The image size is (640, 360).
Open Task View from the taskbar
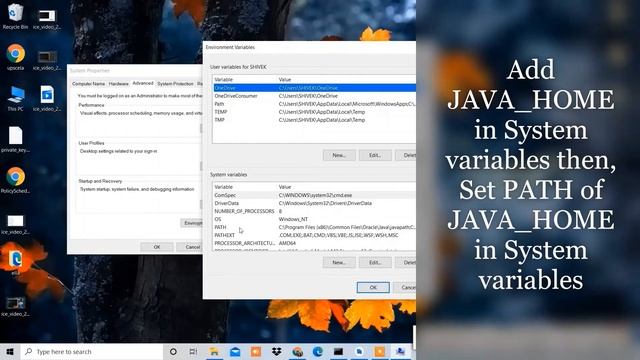[193, 351]
